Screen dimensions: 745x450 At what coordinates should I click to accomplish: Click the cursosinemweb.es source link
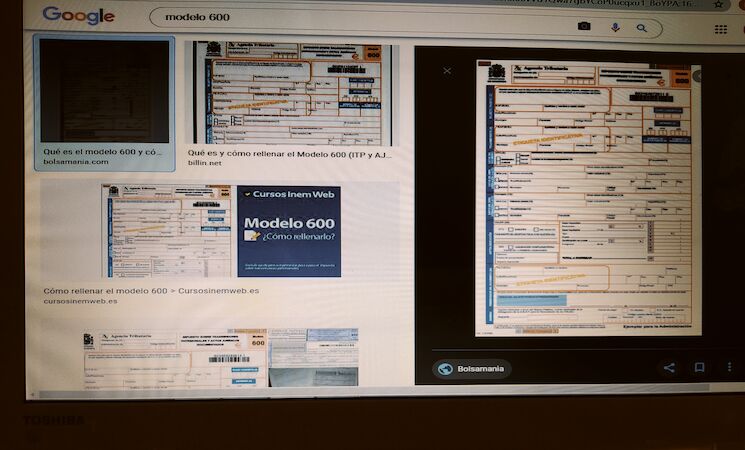pyautogui.click(x=80, y=301)
